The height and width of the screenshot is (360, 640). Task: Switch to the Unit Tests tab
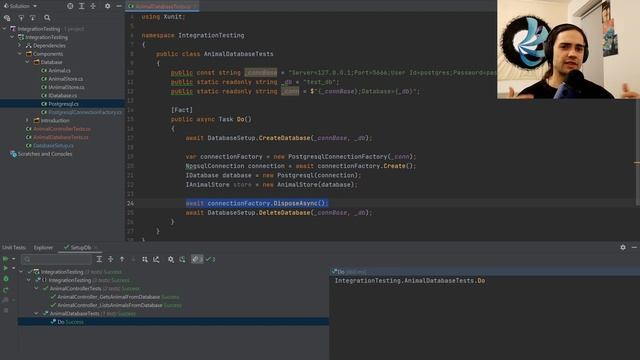click(x=14, y=247)
